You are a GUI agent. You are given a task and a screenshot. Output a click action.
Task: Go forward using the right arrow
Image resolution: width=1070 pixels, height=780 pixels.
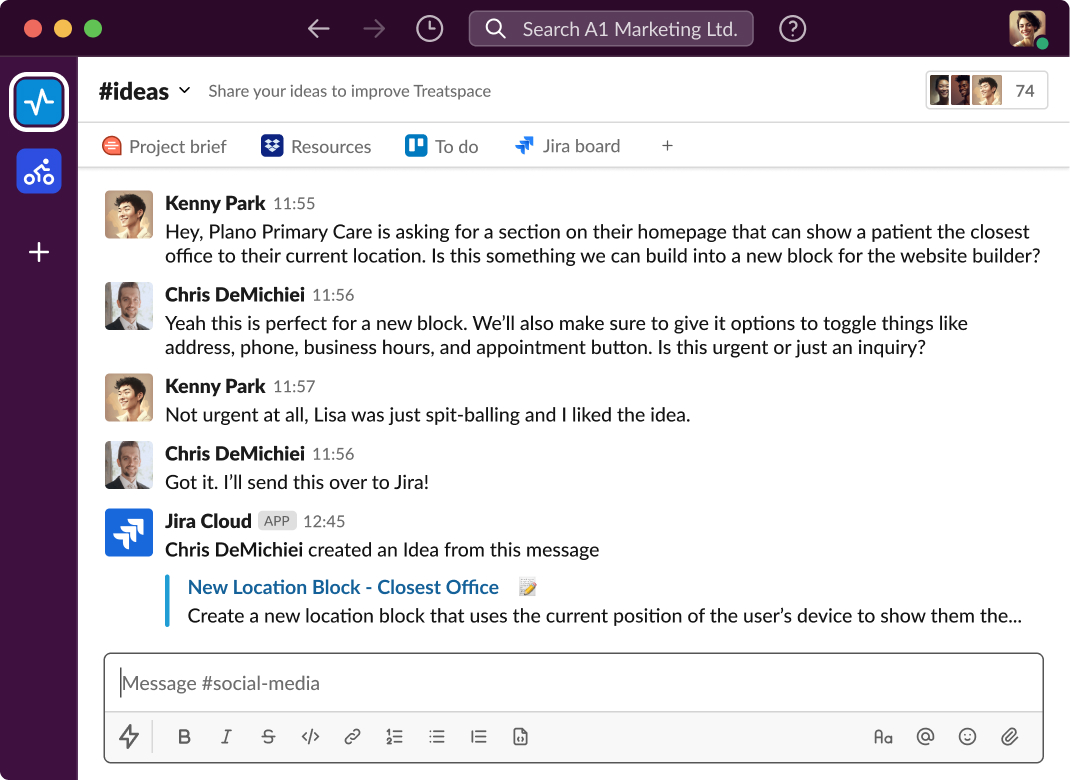[x=374, y=29]
